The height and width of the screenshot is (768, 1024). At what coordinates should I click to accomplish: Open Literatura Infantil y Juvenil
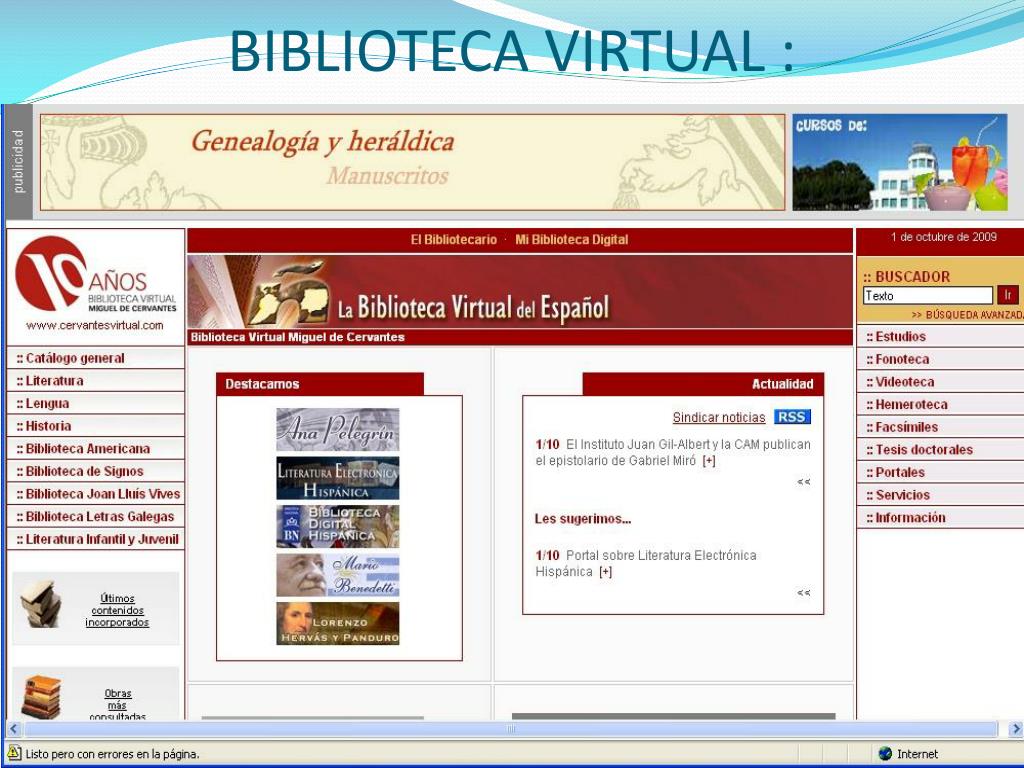95,539
